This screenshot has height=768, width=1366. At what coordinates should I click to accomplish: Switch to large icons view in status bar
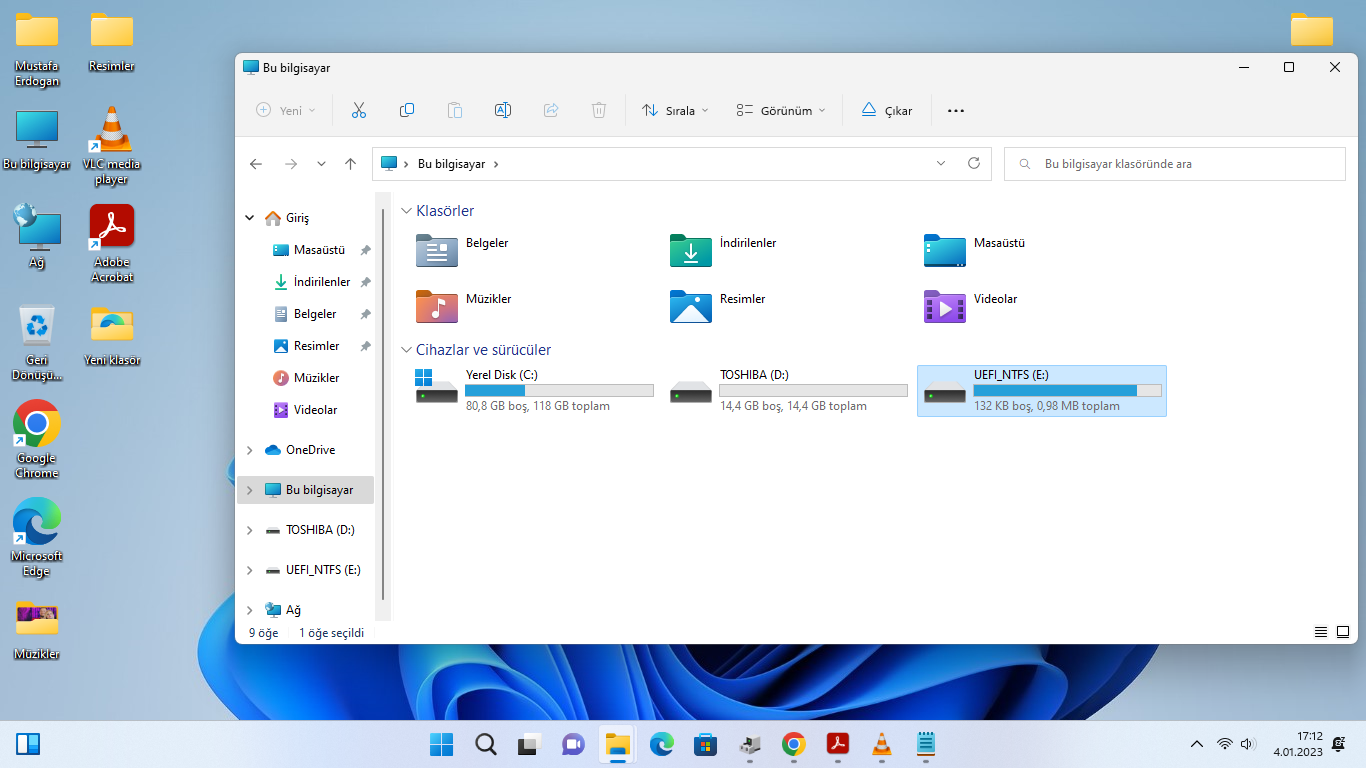click(x=1343, y=632)
